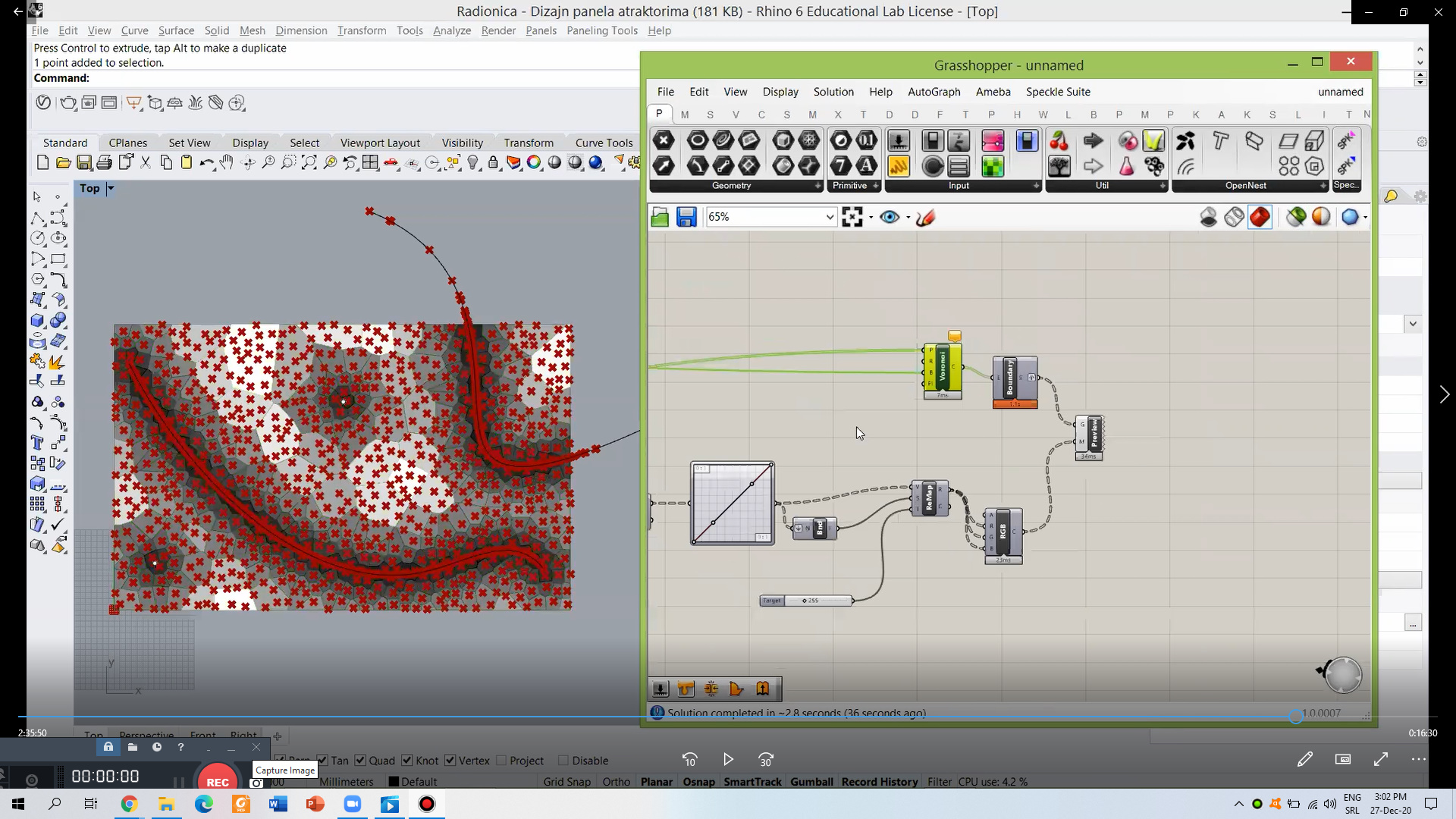Open Grasshopper AutoGraph menu

(934, 92)
